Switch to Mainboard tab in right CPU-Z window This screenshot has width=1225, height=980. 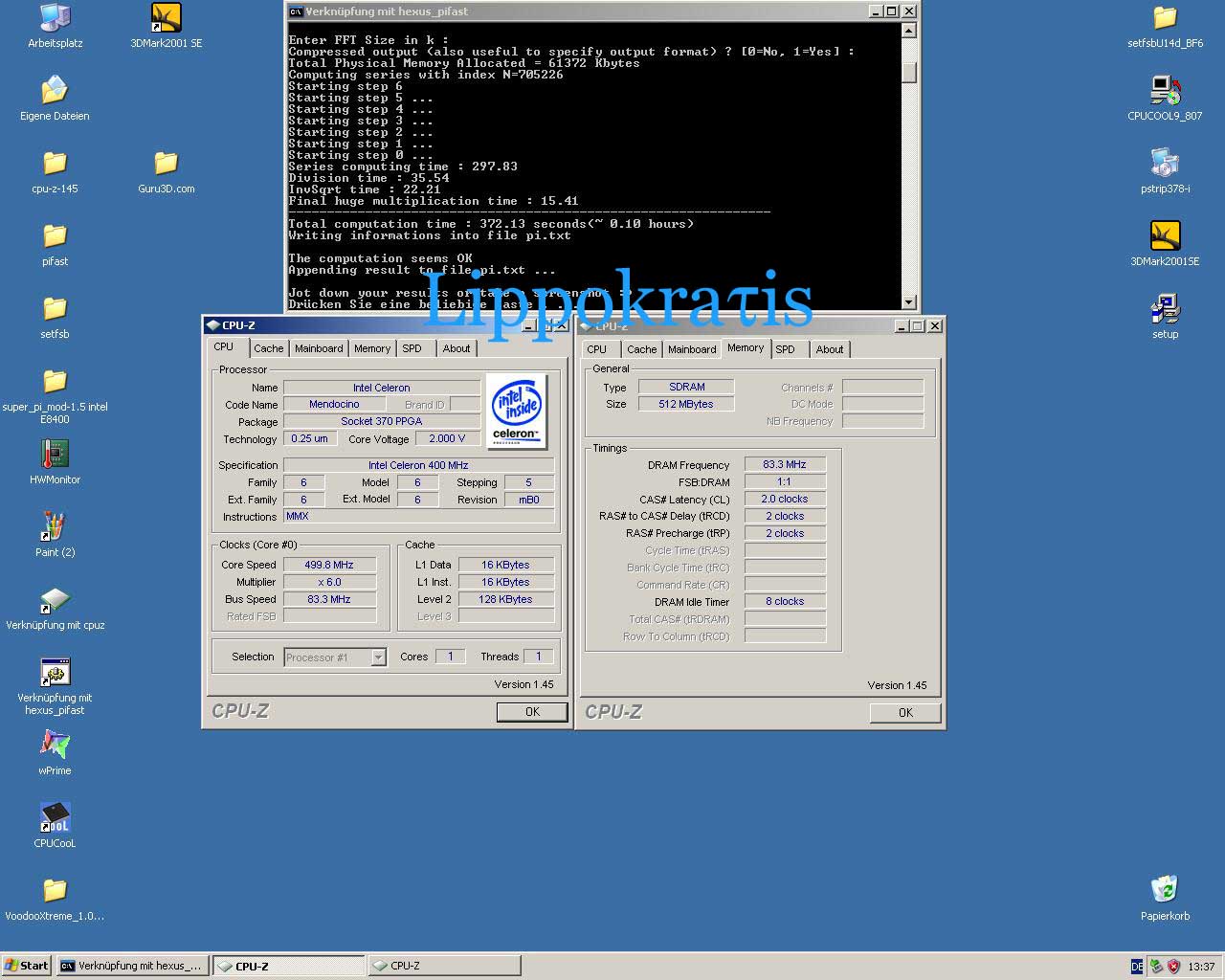pos(692,350)
